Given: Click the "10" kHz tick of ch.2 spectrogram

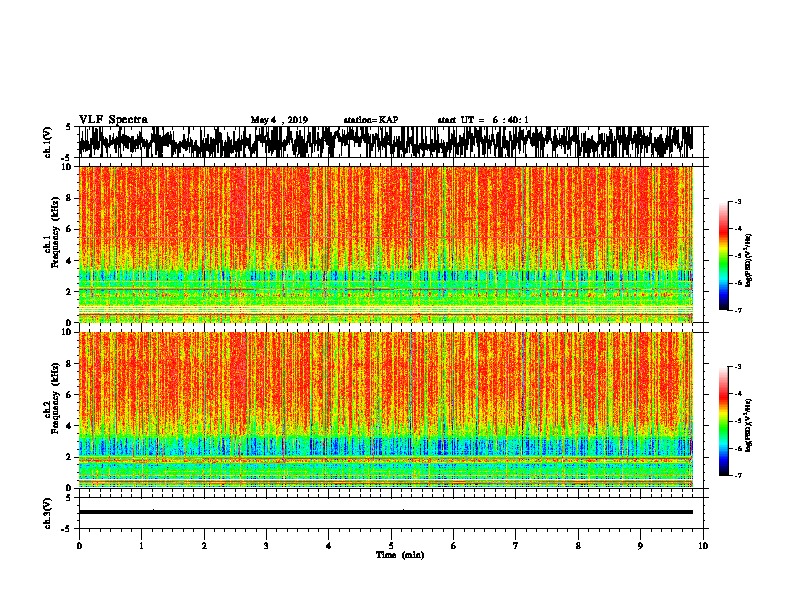Looking at the screenshot, I should tap(67, 332).
